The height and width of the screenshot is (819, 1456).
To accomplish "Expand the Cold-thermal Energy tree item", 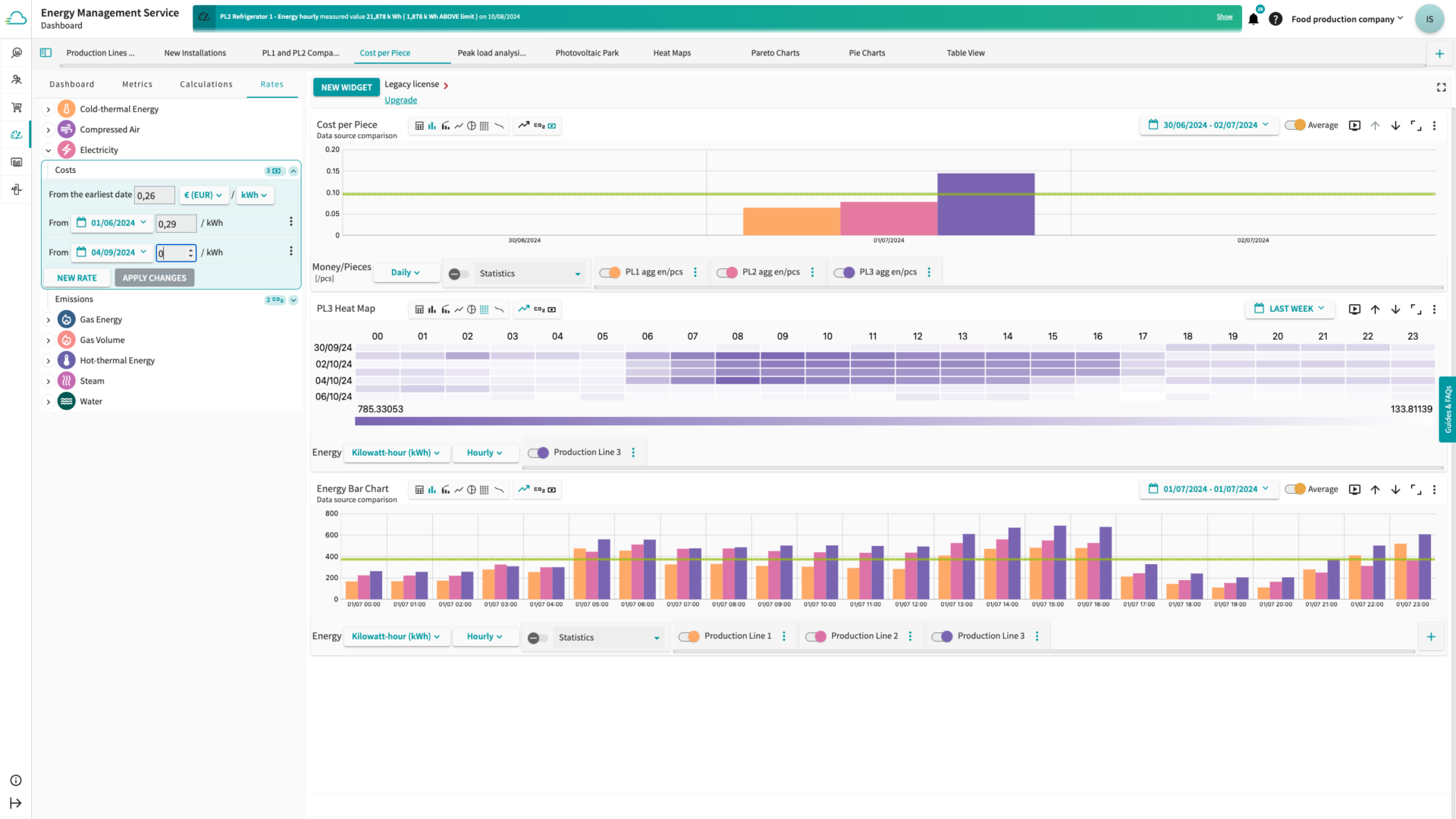I will [49, 109].
